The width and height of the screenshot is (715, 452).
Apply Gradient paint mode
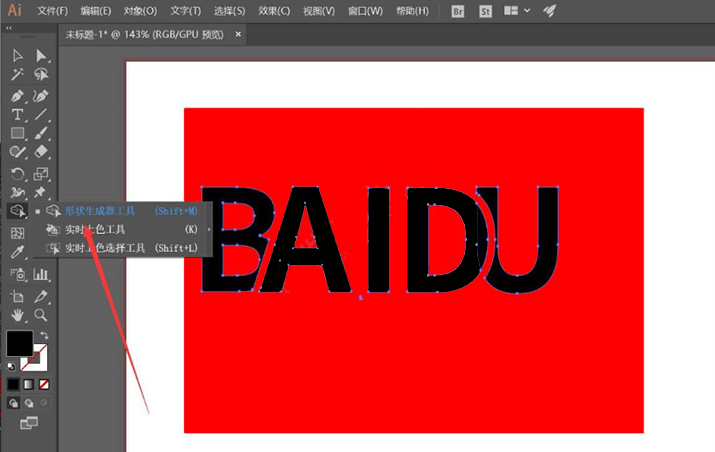tap(29, 384)
